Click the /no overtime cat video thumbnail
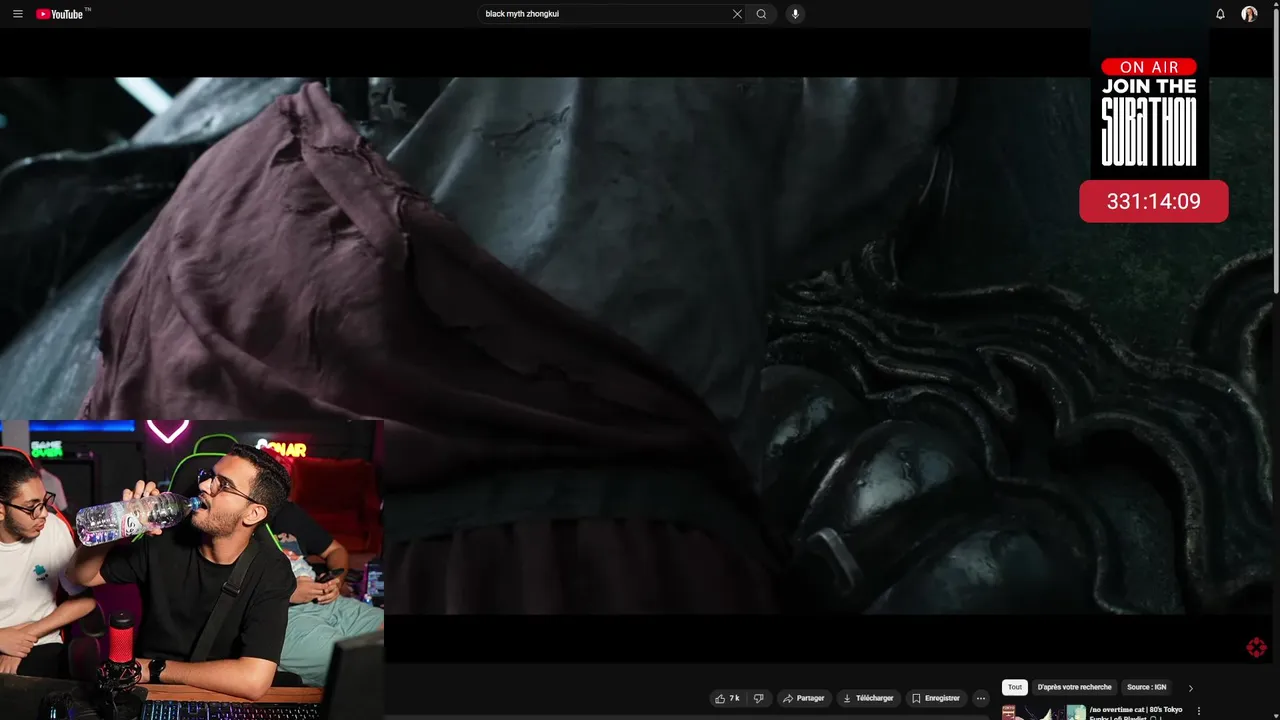This screenshot has height=720, width=1280. (x=1044, y=713)
